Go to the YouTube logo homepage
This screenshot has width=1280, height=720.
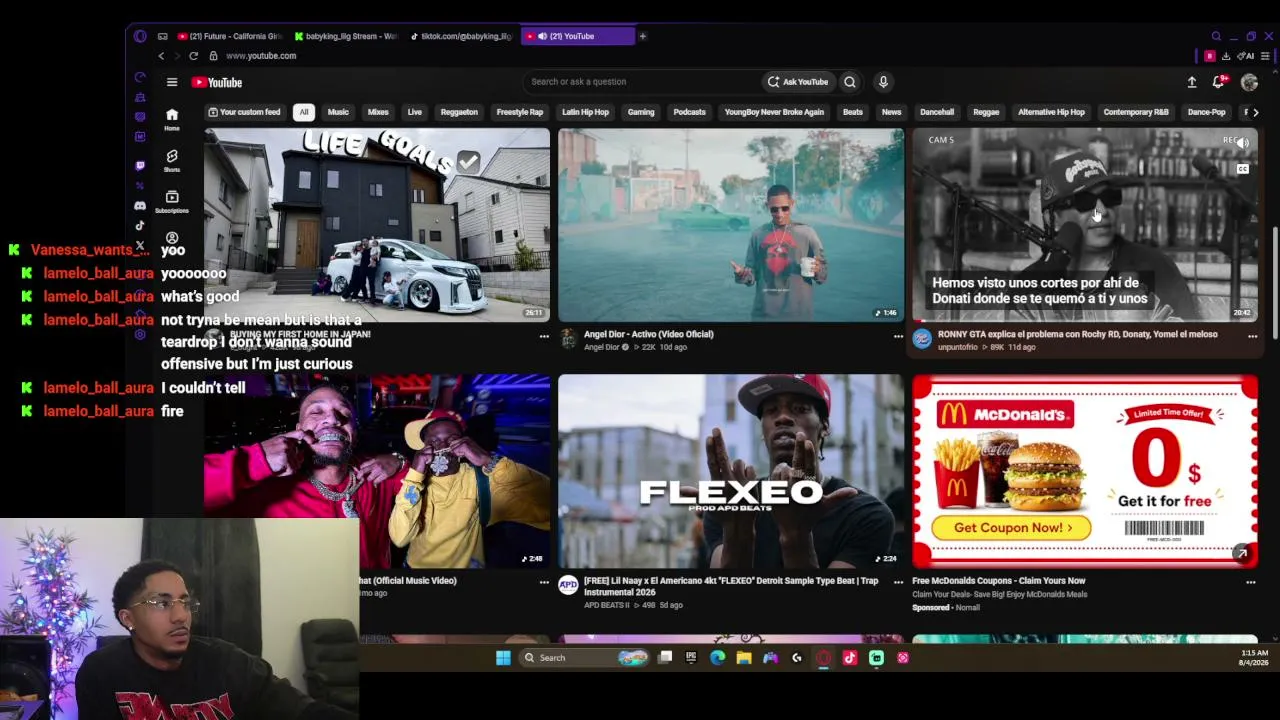pyautogui.click(x=217, y=82)
